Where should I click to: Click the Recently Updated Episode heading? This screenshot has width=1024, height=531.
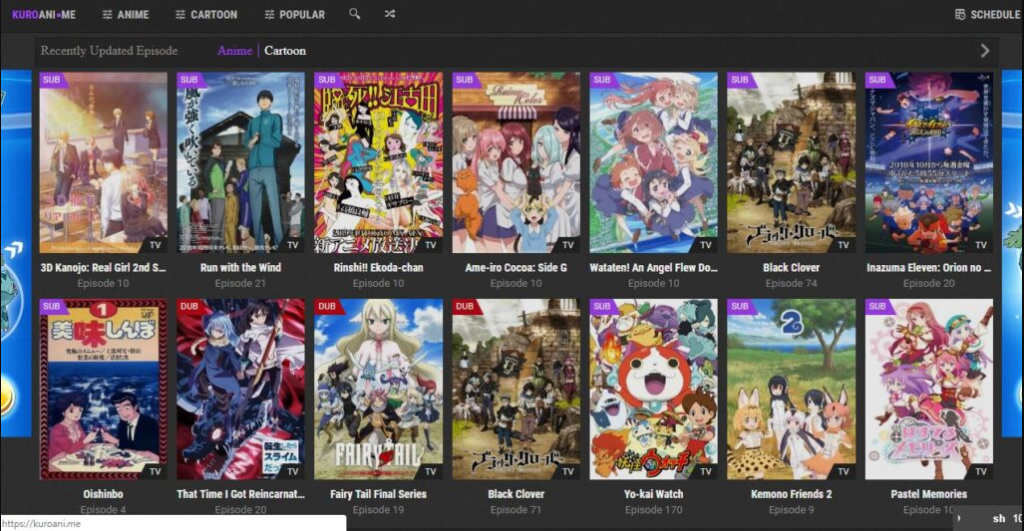click(109, 51)
